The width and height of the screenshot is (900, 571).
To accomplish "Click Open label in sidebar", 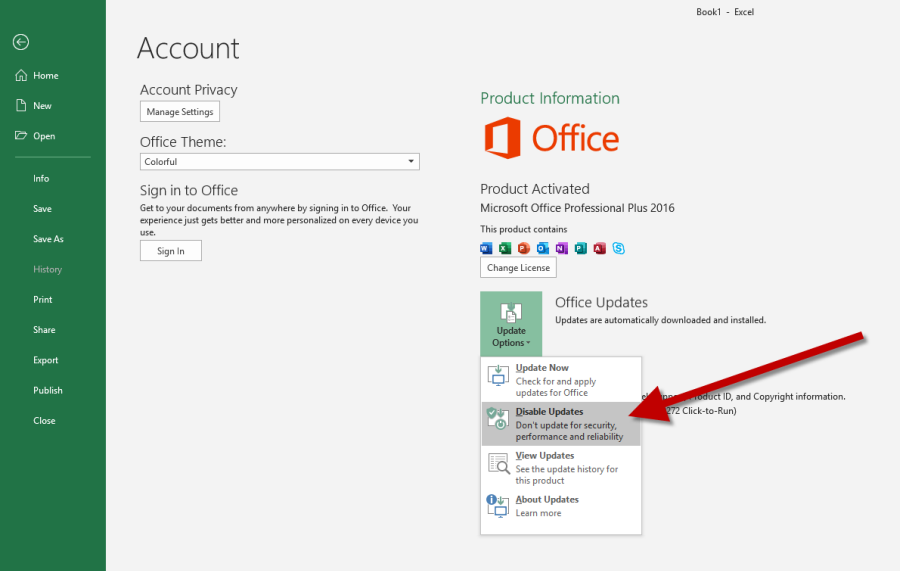I will pos(44,136).
